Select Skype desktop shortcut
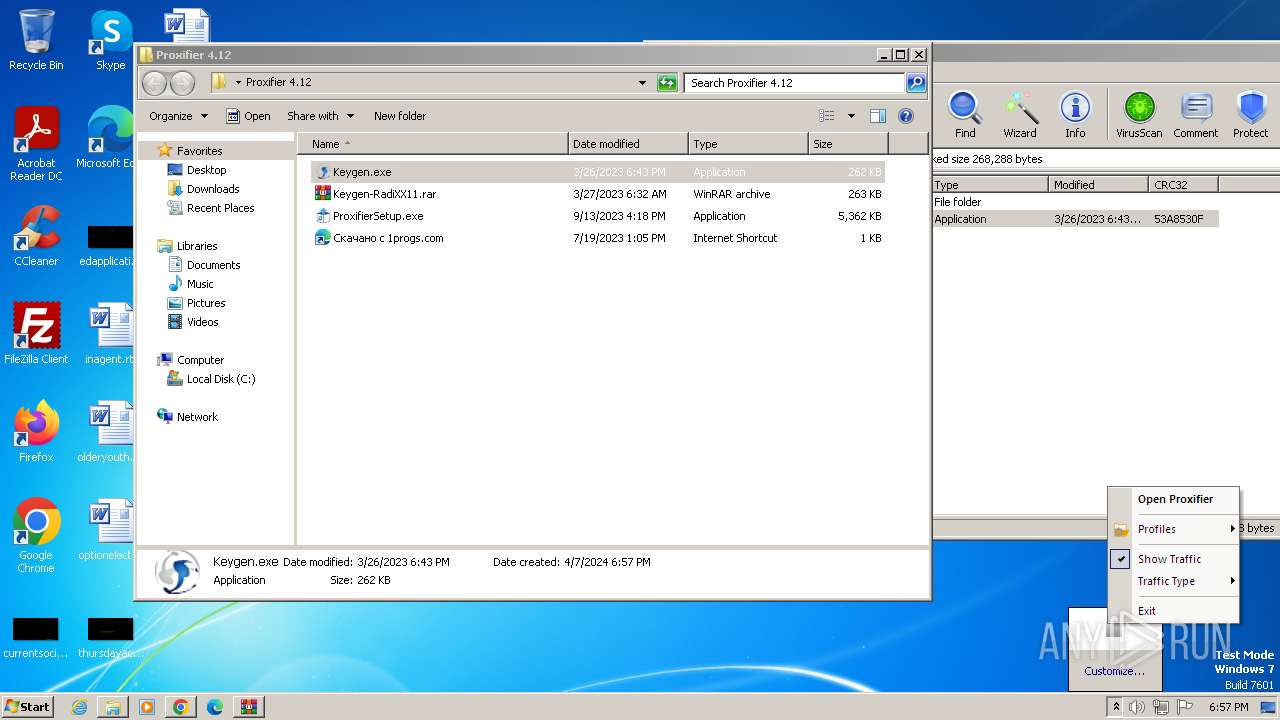The image size is (1280, 720). coord(110,40)
